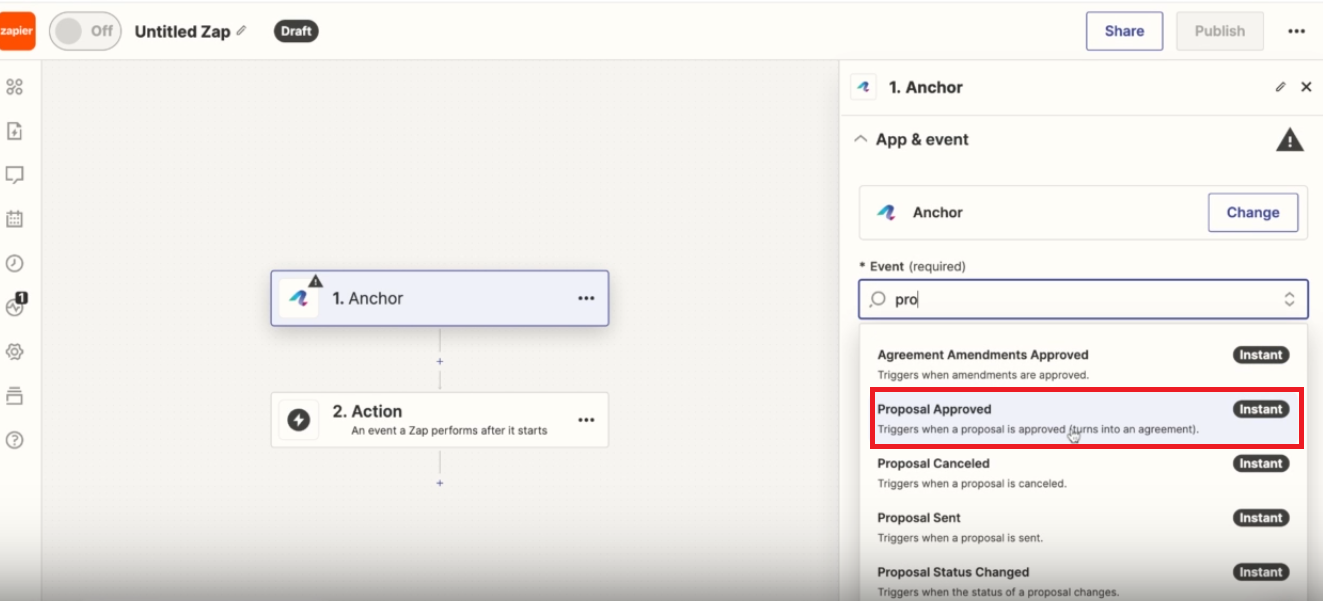Close the 1. Anchor side panel
This screenshot has height=601, width=1323.
[x=1306, y=87]
